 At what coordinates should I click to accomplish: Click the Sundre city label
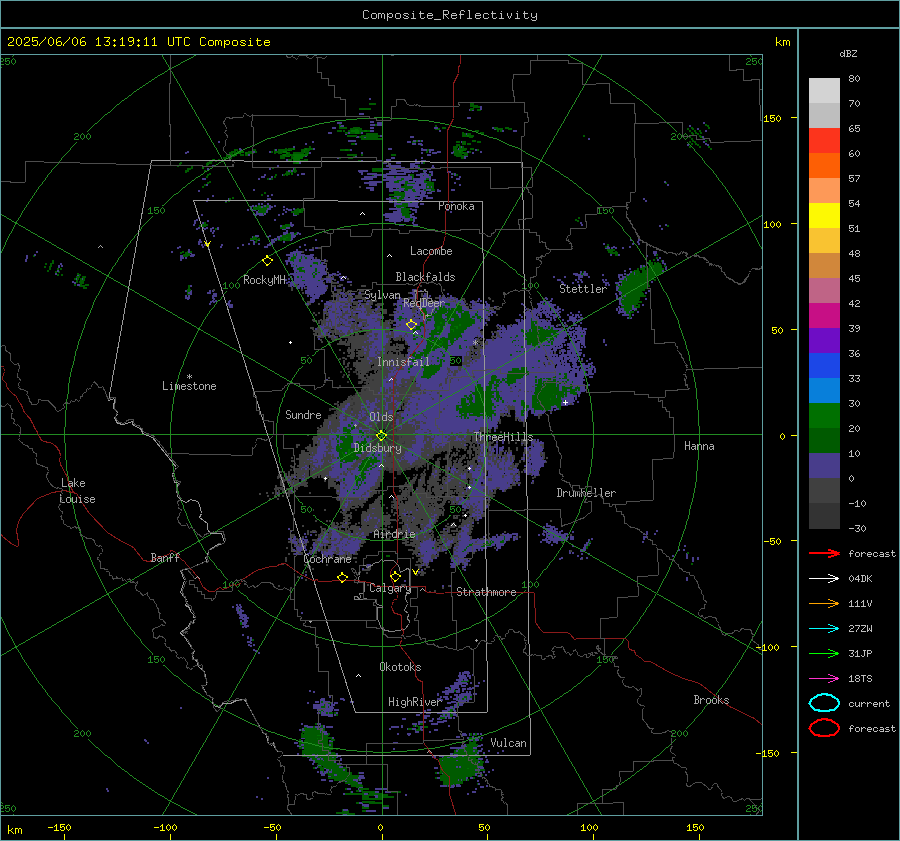303,415
